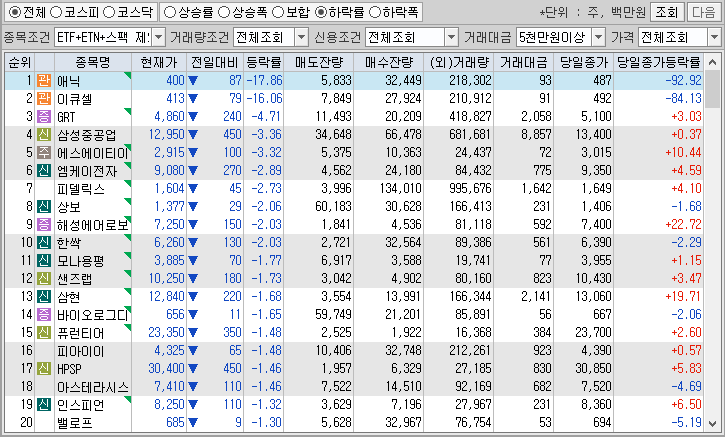725x437 pixels.
Task: Click the 신 badge next to 모나용평
Action: click(44, 260)
